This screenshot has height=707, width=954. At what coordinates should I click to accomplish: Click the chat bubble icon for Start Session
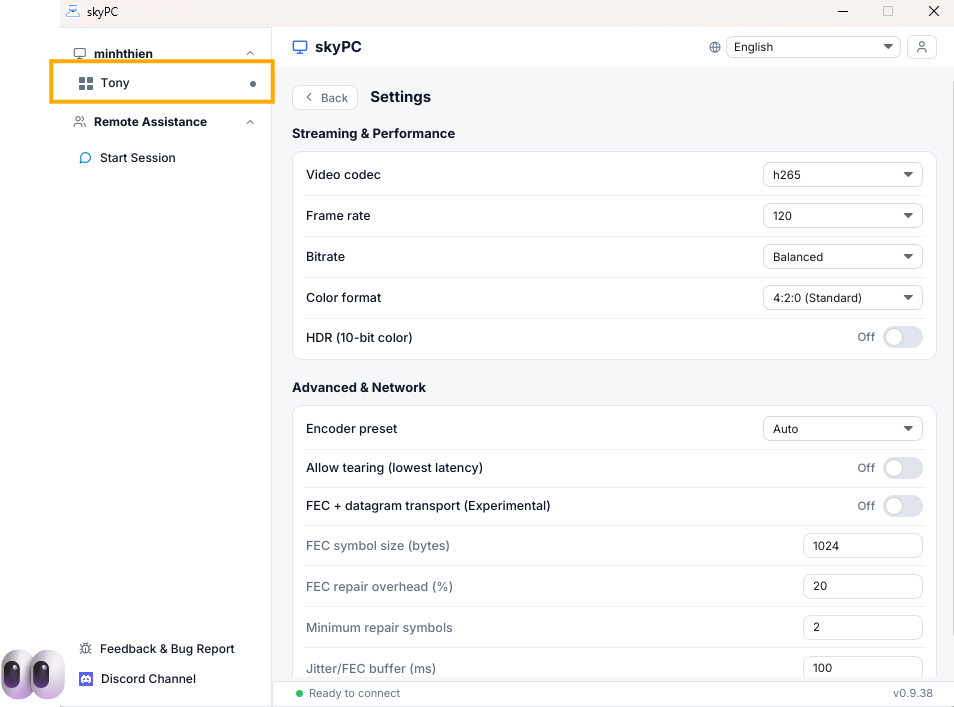[x=85, y=158]
